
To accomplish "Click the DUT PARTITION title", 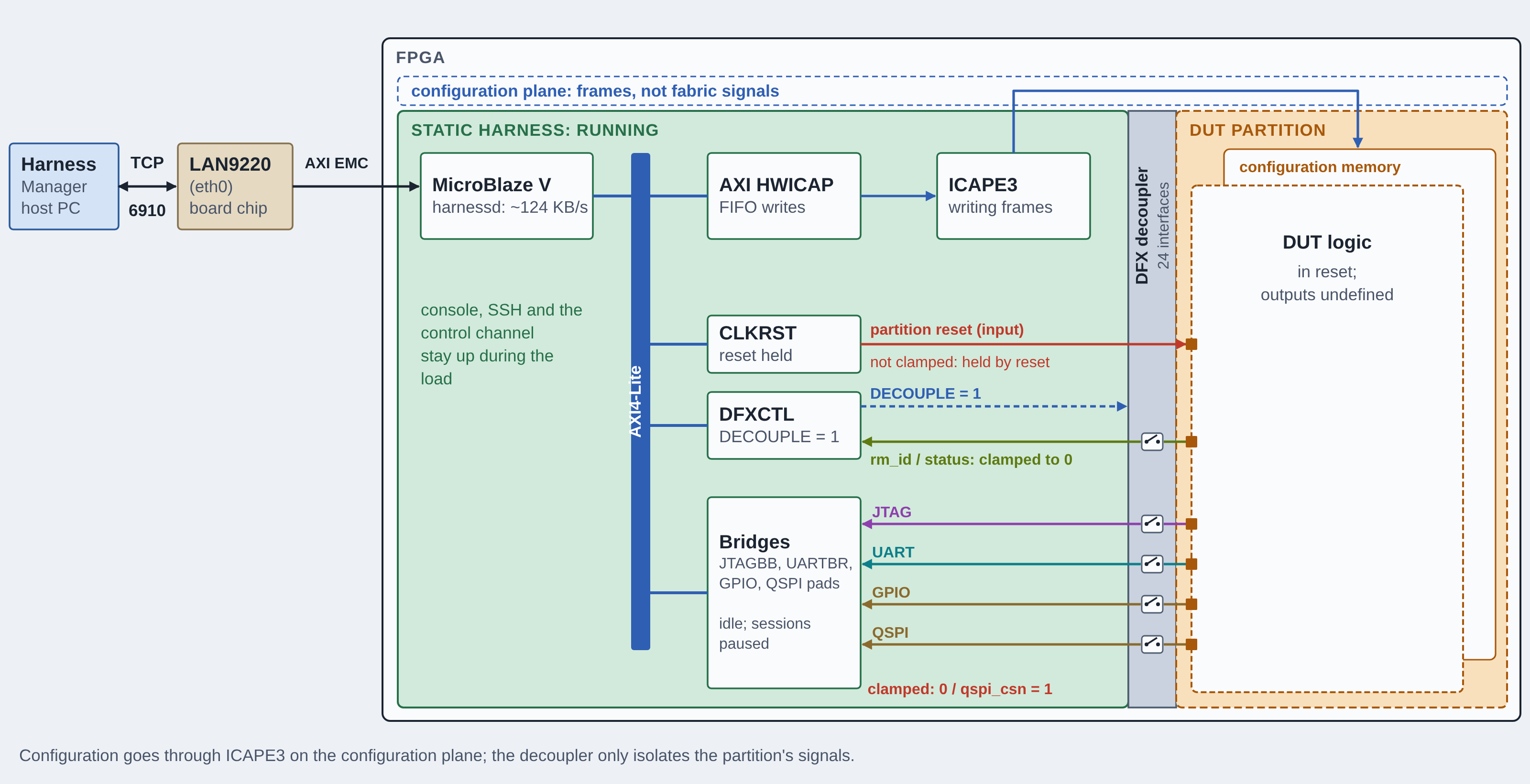I will (1257, 130).
